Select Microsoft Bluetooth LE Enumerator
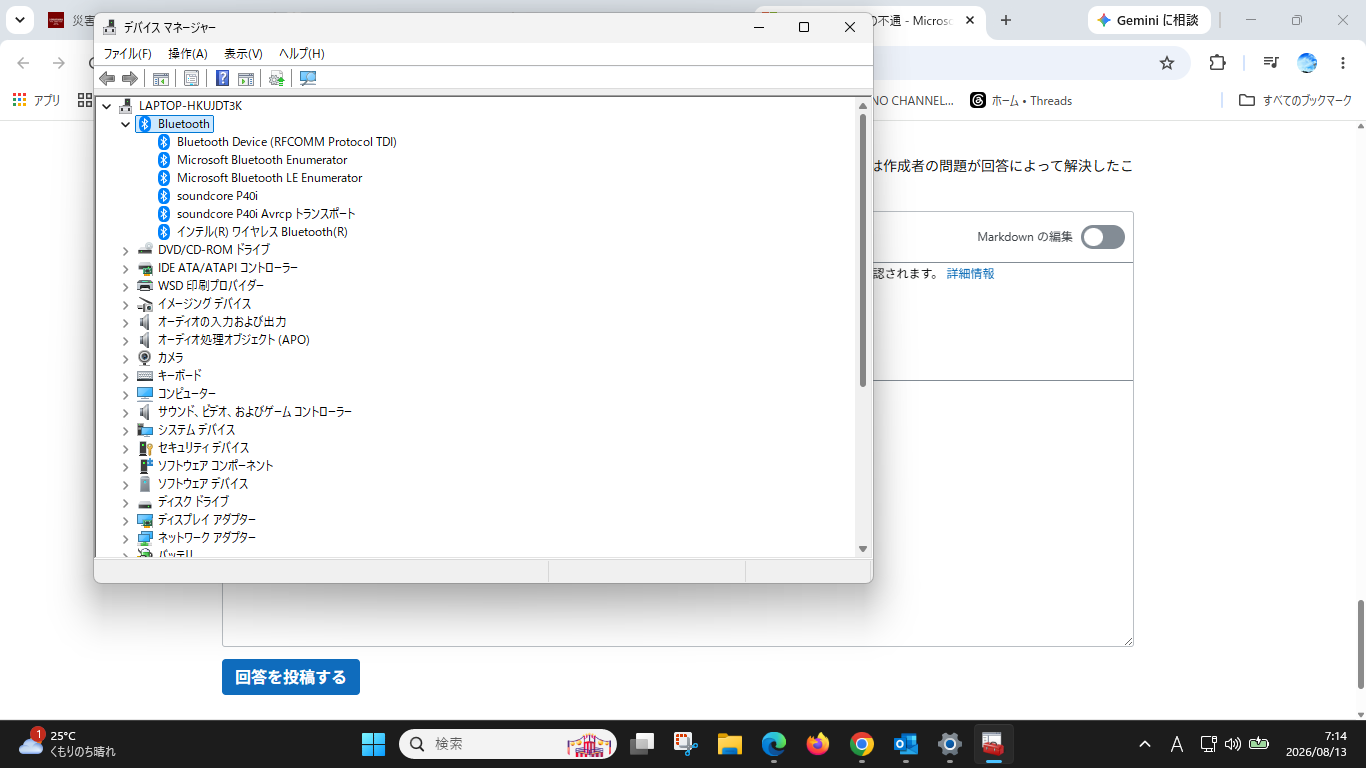Screen dimensions: 1366x768 (x=269, y=178)
